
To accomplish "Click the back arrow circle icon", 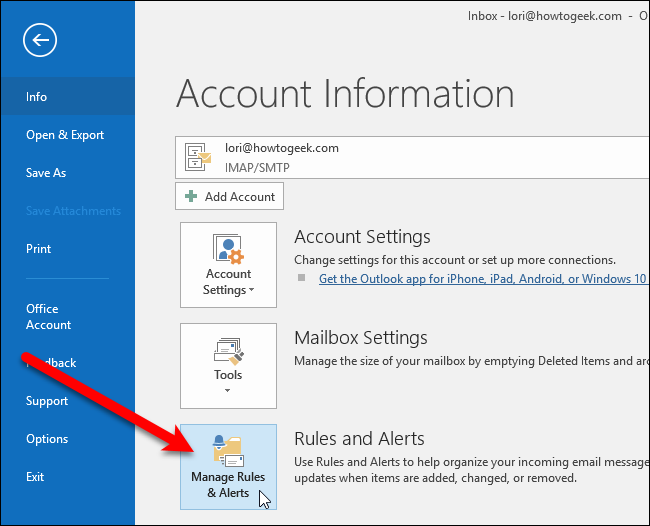I will pos(41,40).
